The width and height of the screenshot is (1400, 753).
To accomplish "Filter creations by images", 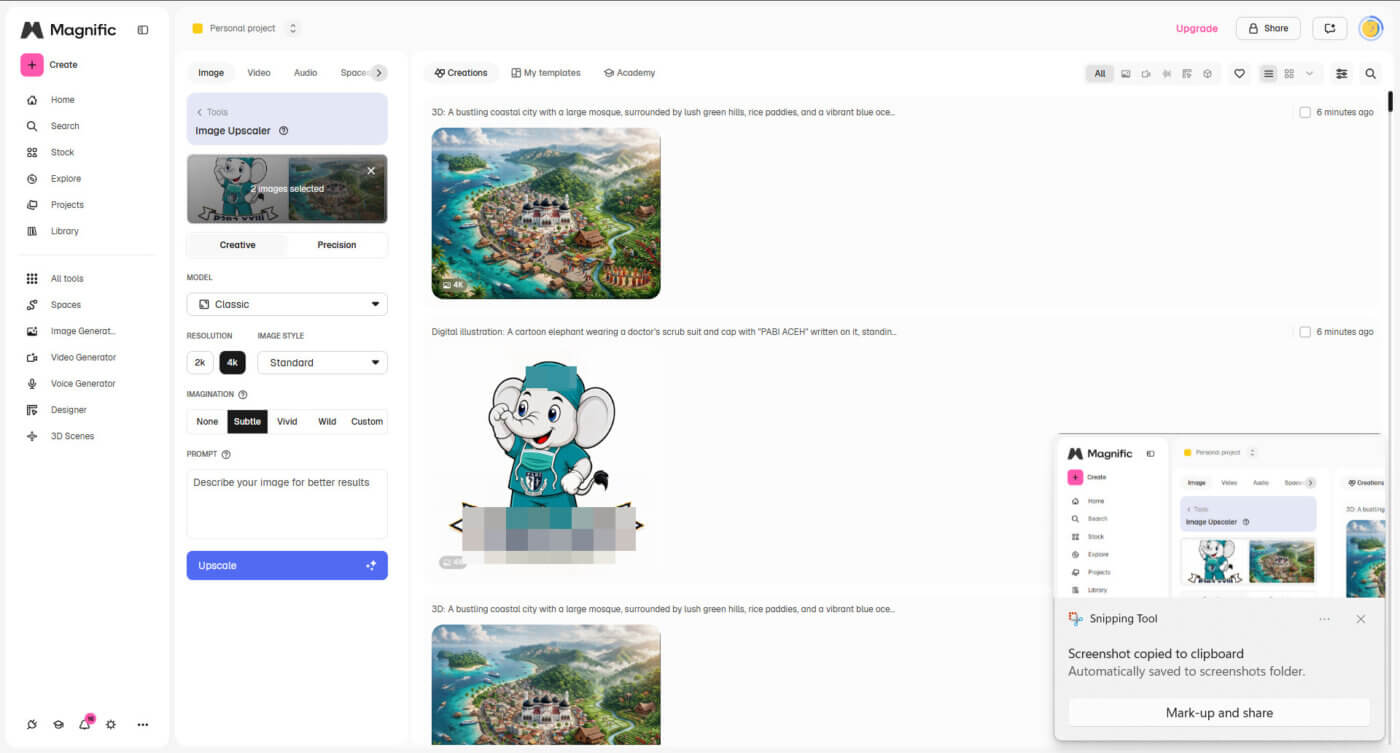I will point(1125,73).
